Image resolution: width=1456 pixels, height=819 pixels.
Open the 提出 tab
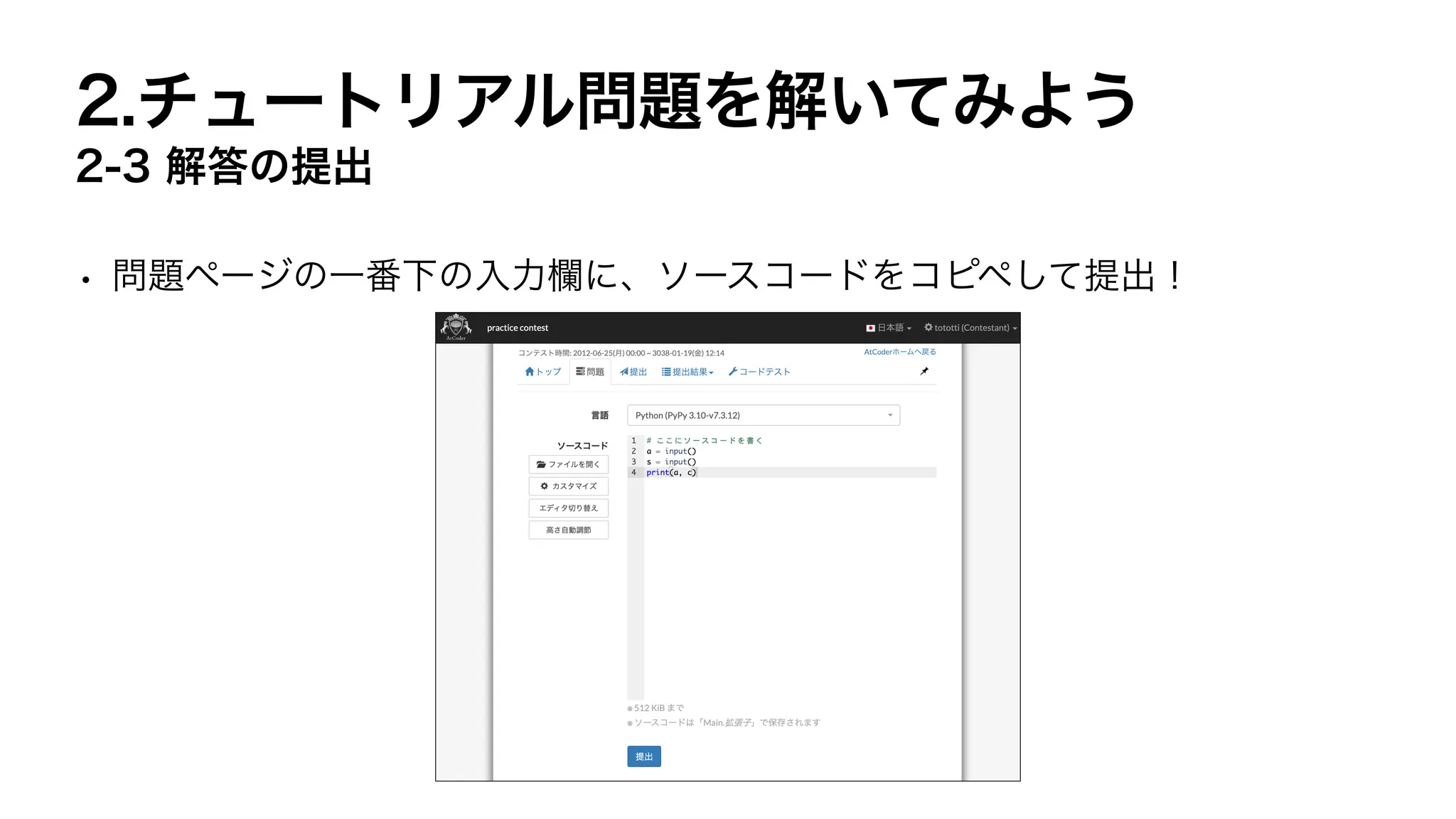point(633,372)
